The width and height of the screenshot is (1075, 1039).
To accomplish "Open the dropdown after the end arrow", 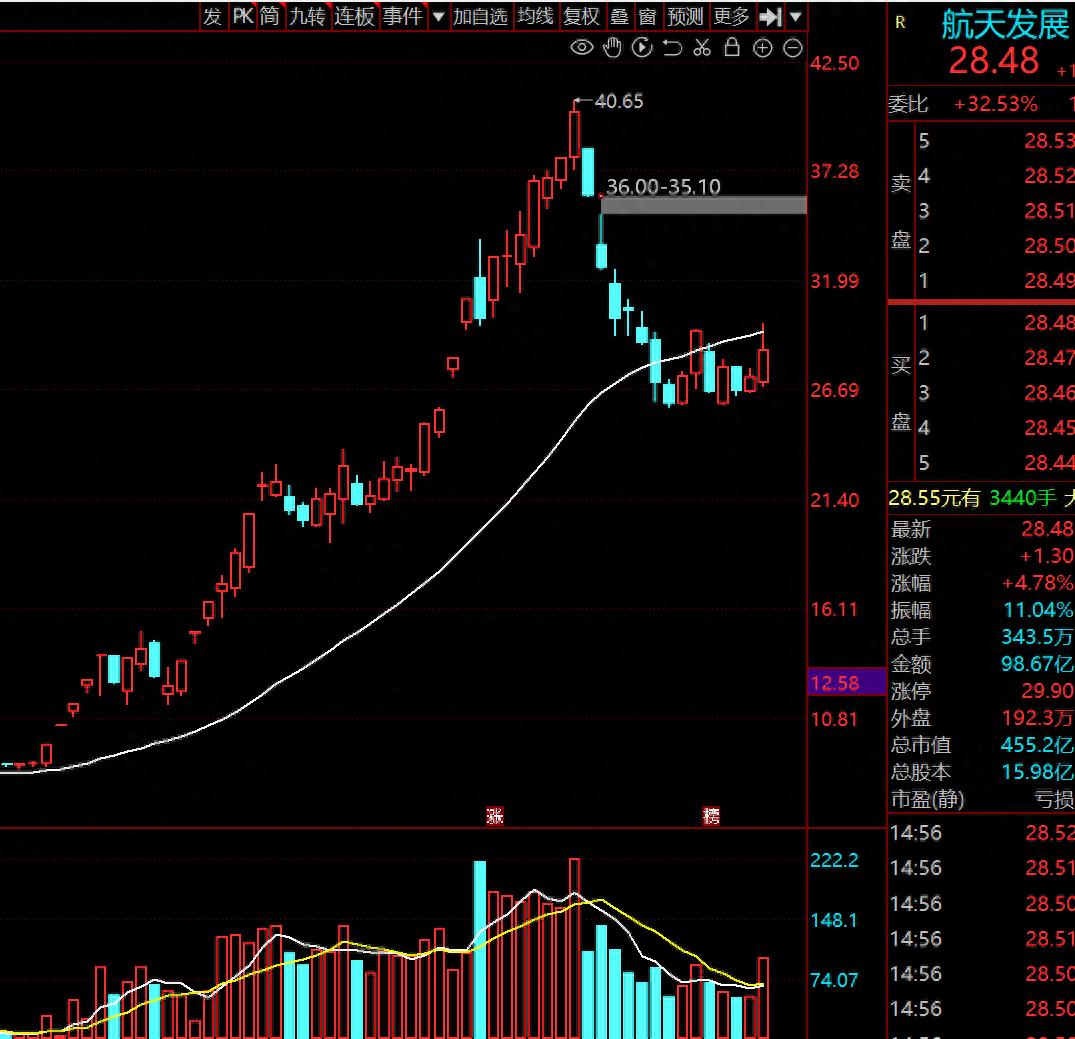I will pos(795,16).
